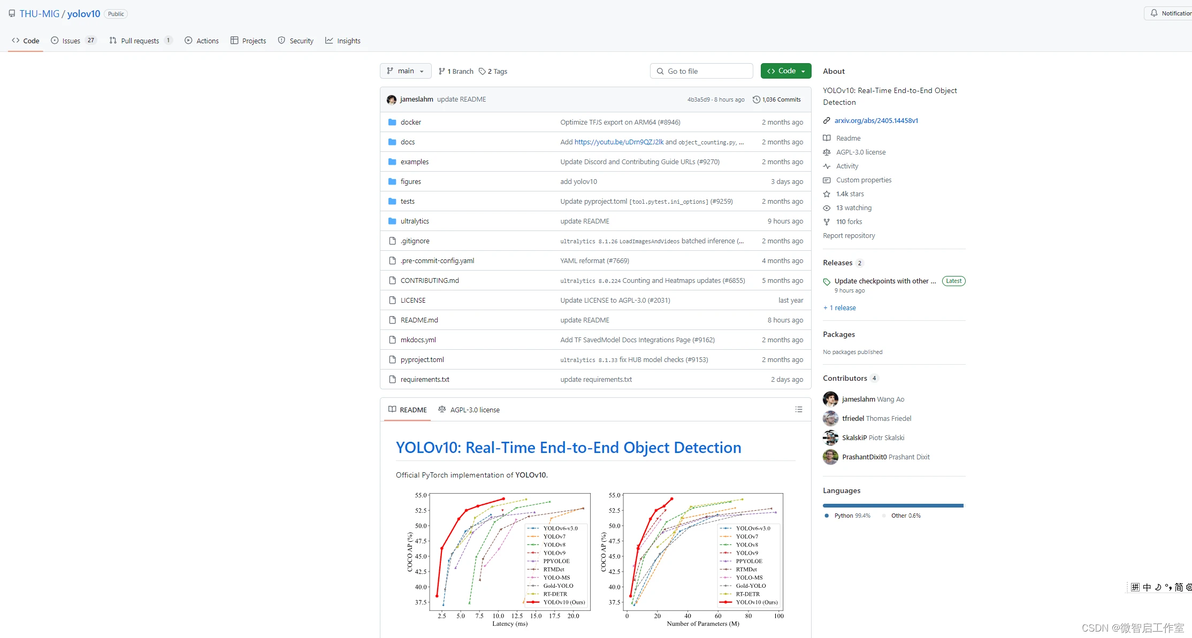The width and height of the screenshot is (1192, 638).
Task: Open the README.md file
Action: pos(419,320)
